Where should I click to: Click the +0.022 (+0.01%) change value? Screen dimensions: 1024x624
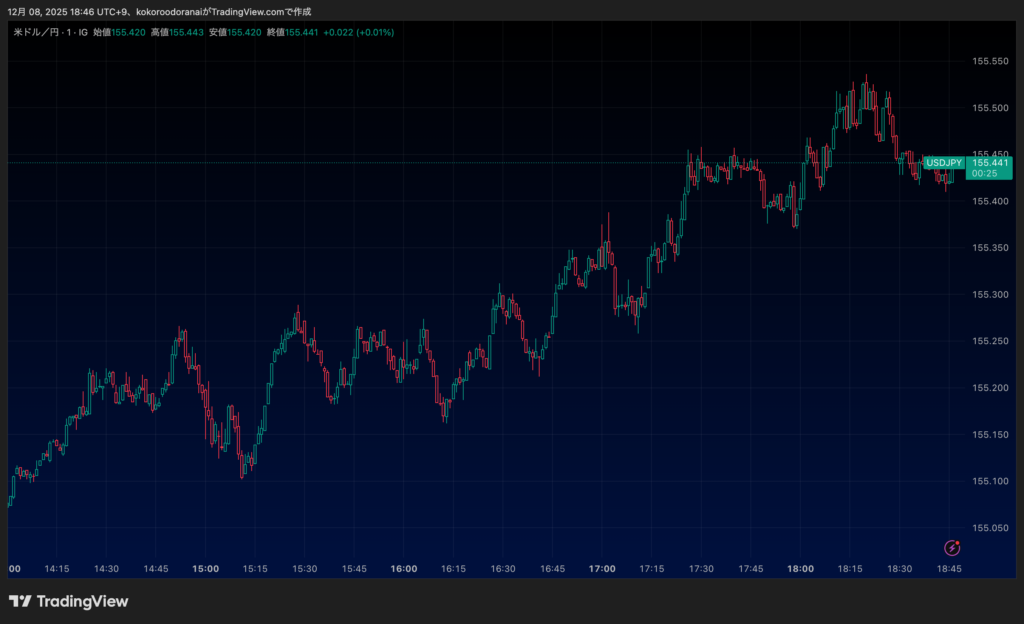(358, 32)
